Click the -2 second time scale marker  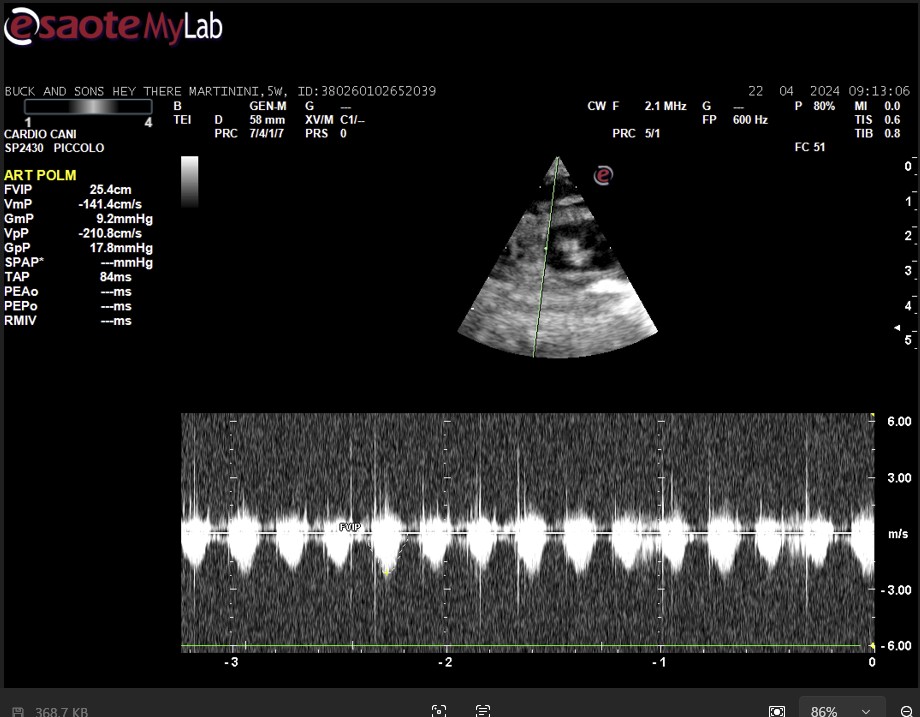(445, 662)
